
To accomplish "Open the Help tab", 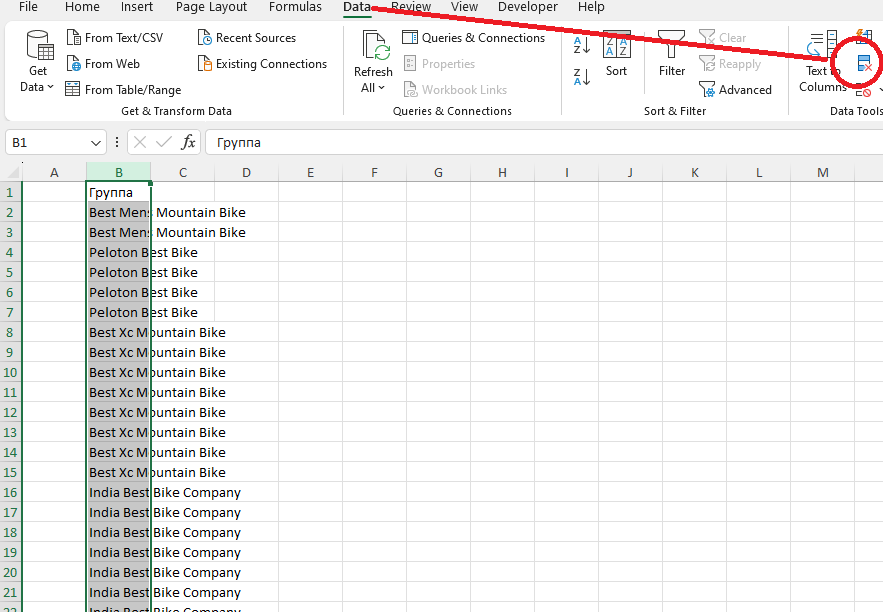I will (591, 7).
